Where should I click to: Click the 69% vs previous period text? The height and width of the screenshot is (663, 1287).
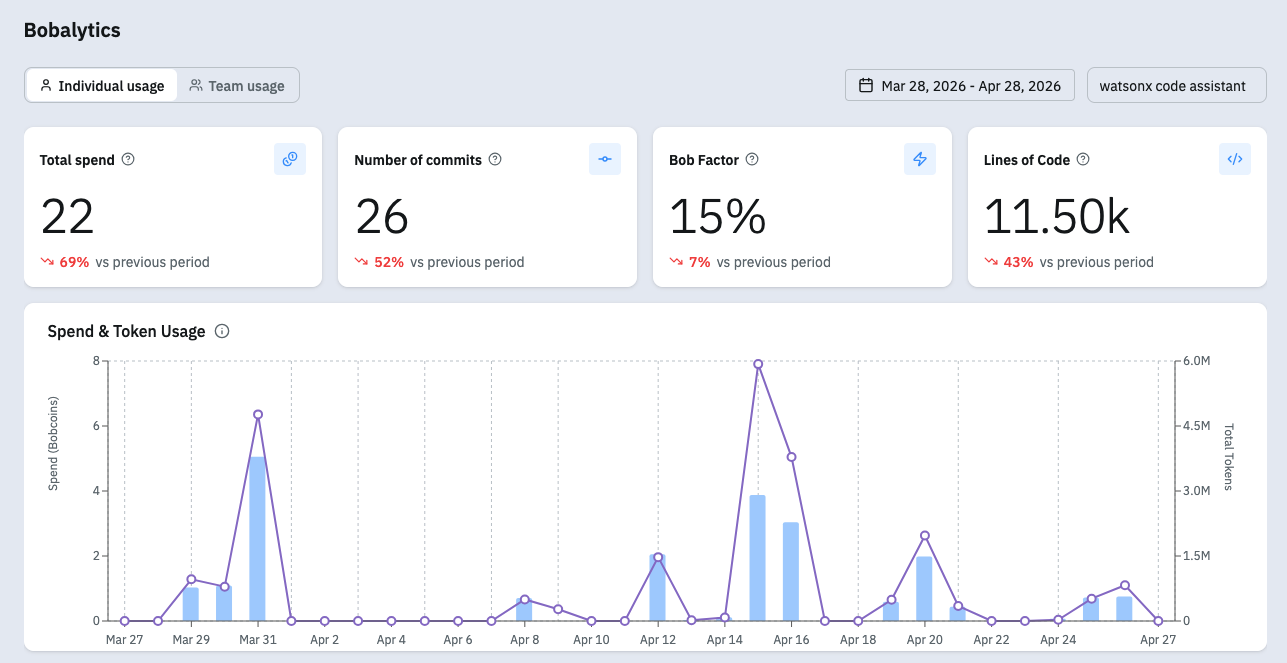(135, 262)
